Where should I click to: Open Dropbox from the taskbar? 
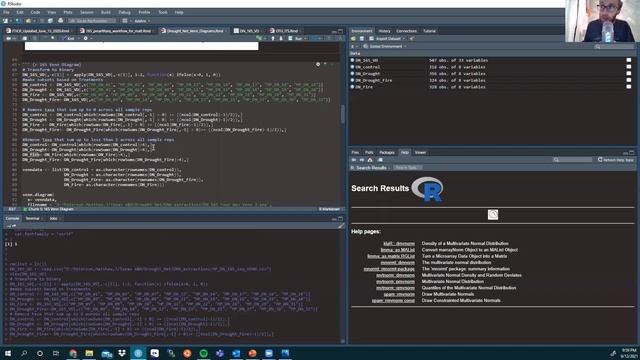click(x=122, y=353)
